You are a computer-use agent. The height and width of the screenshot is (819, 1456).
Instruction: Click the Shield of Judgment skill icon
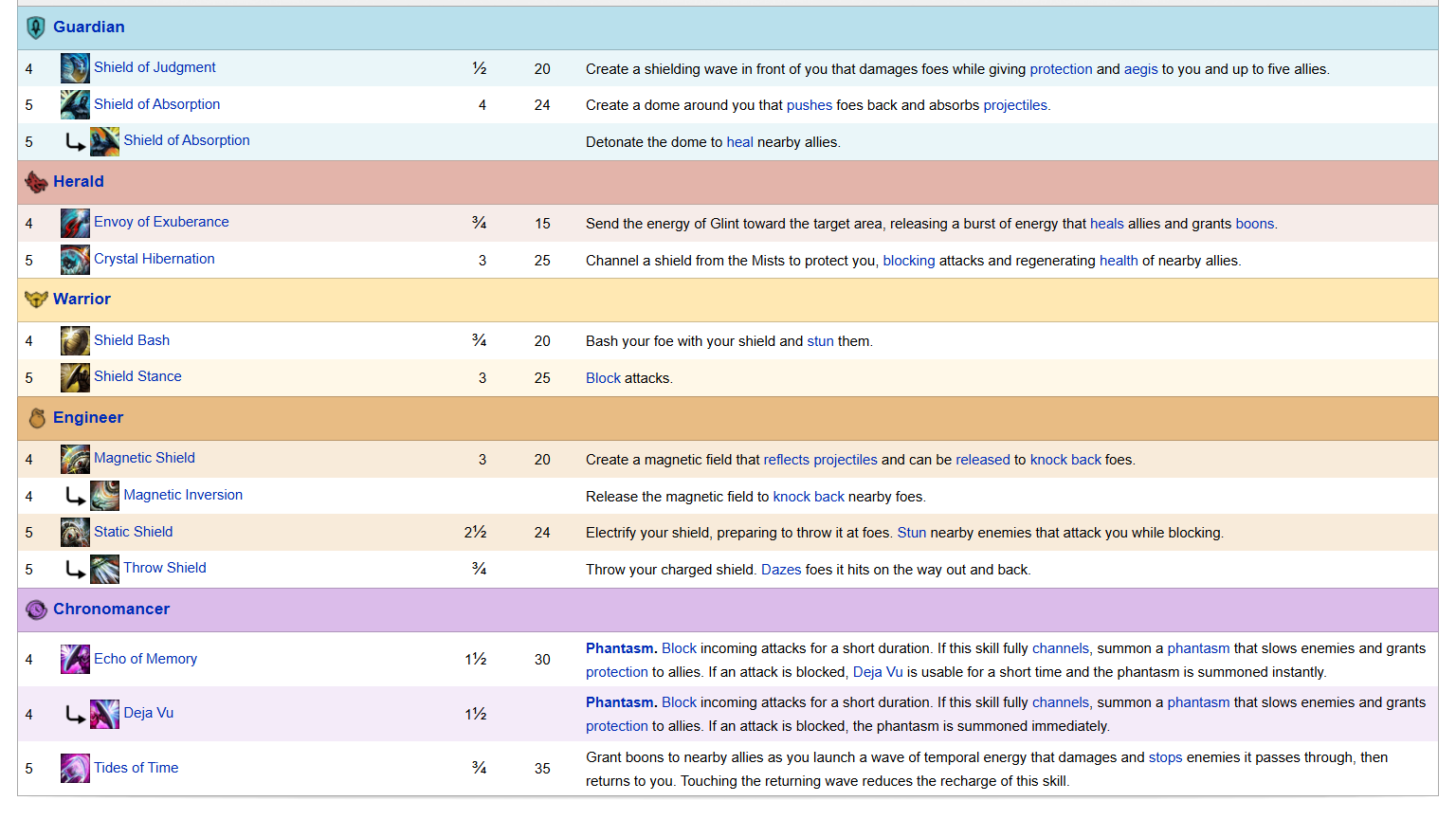coord(75,68)
